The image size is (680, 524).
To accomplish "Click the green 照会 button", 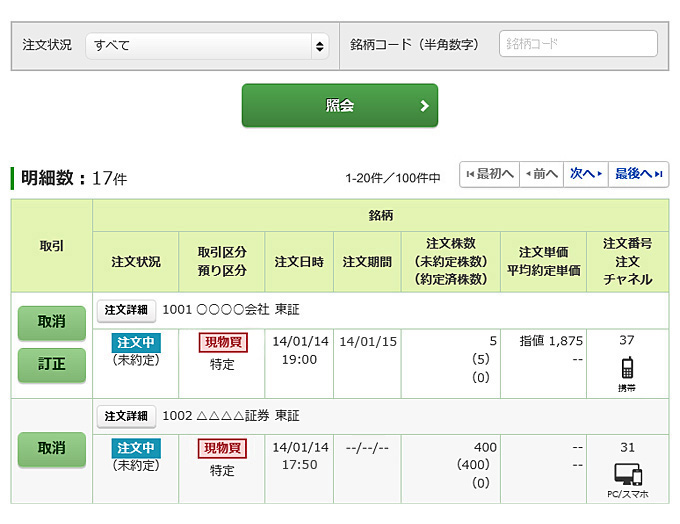I will [x=340, y=105].
